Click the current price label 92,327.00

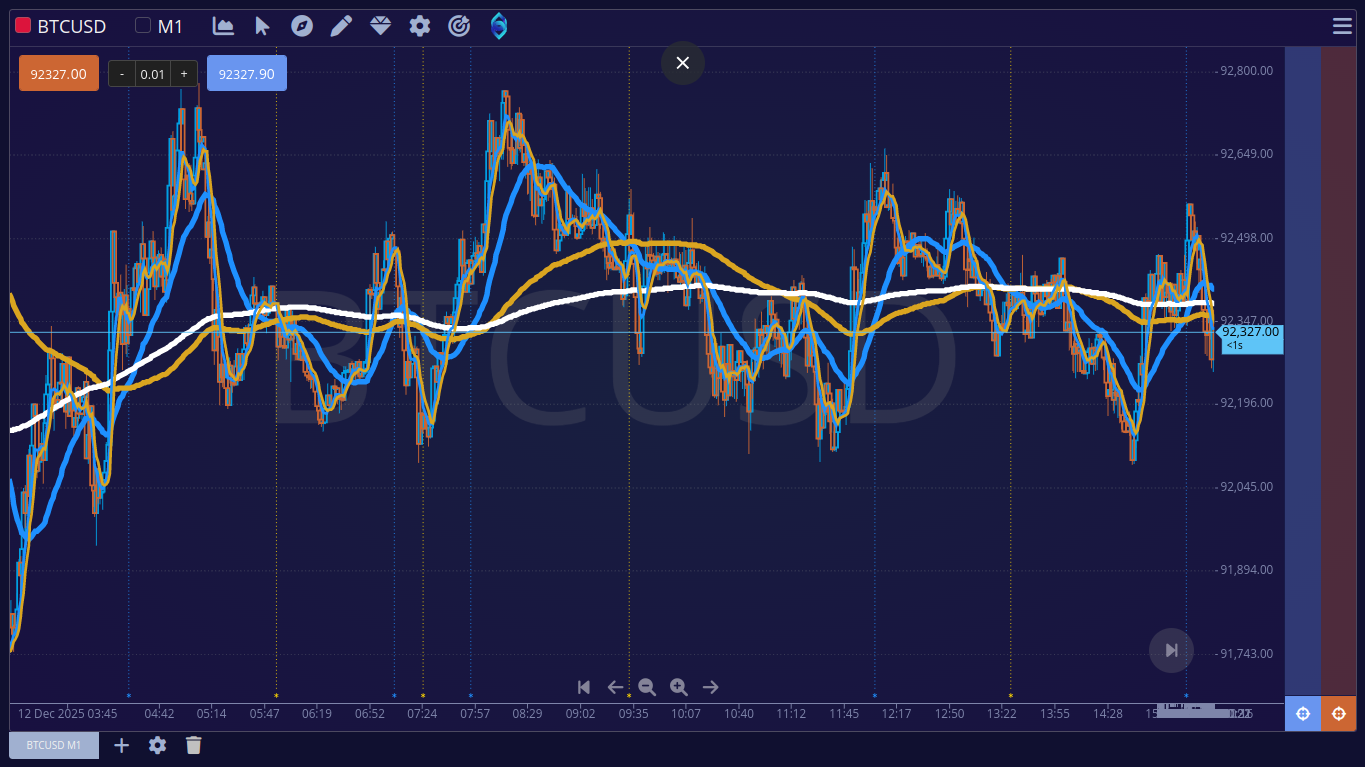click(x=1250, y=337)
